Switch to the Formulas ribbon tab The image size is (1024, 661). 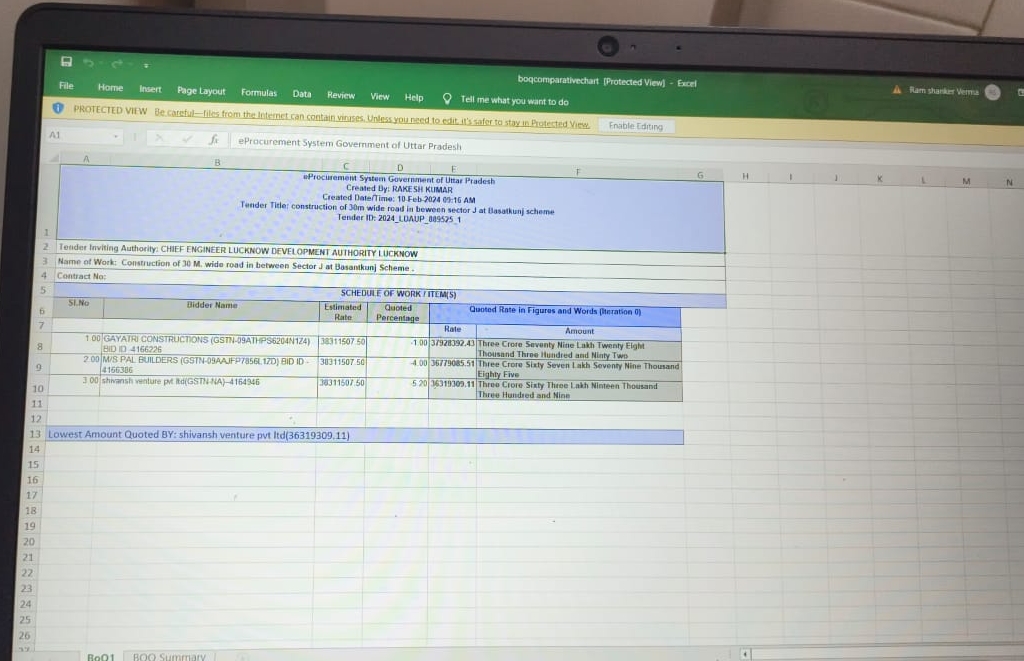(x=259, y=92)
